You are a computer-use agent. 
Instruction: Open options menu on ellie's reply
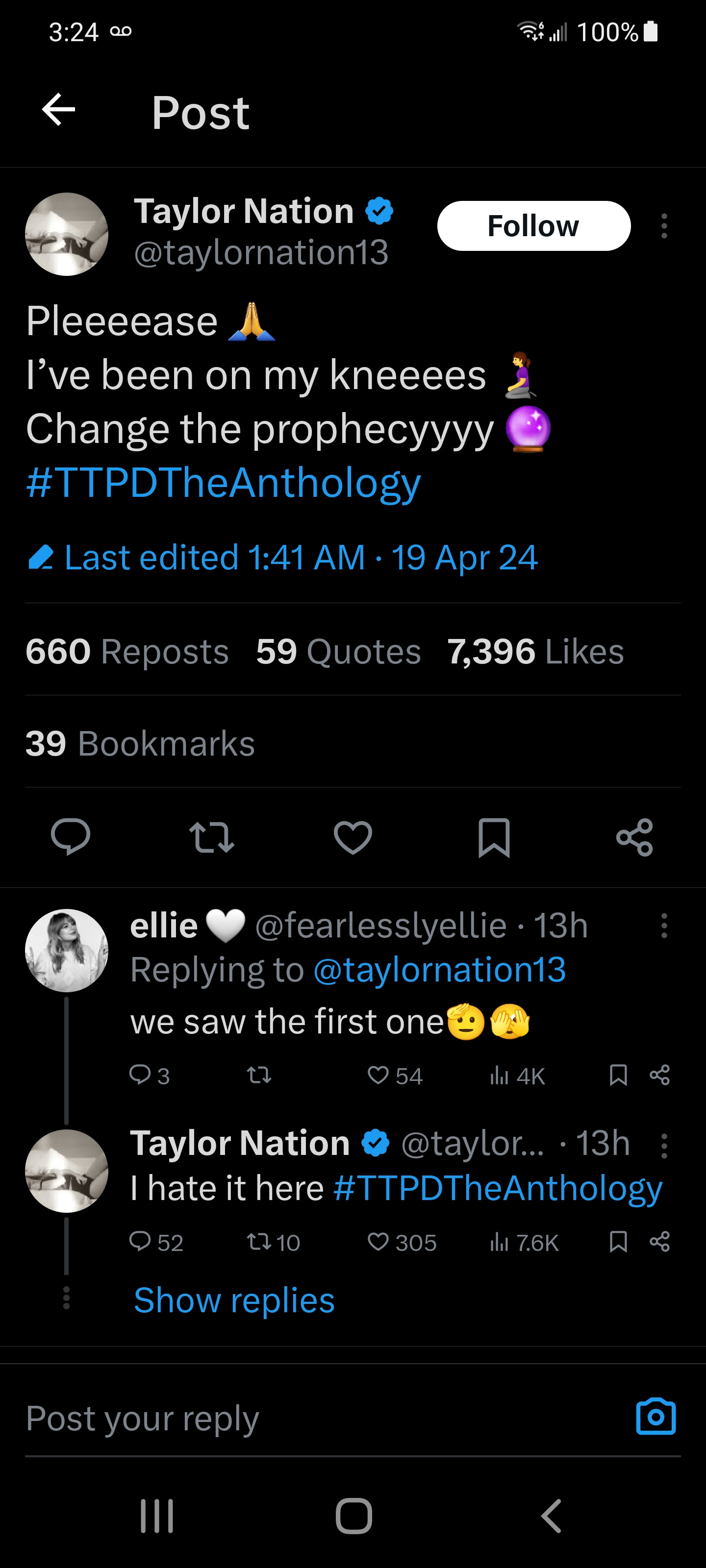click(x=664, y=925)
